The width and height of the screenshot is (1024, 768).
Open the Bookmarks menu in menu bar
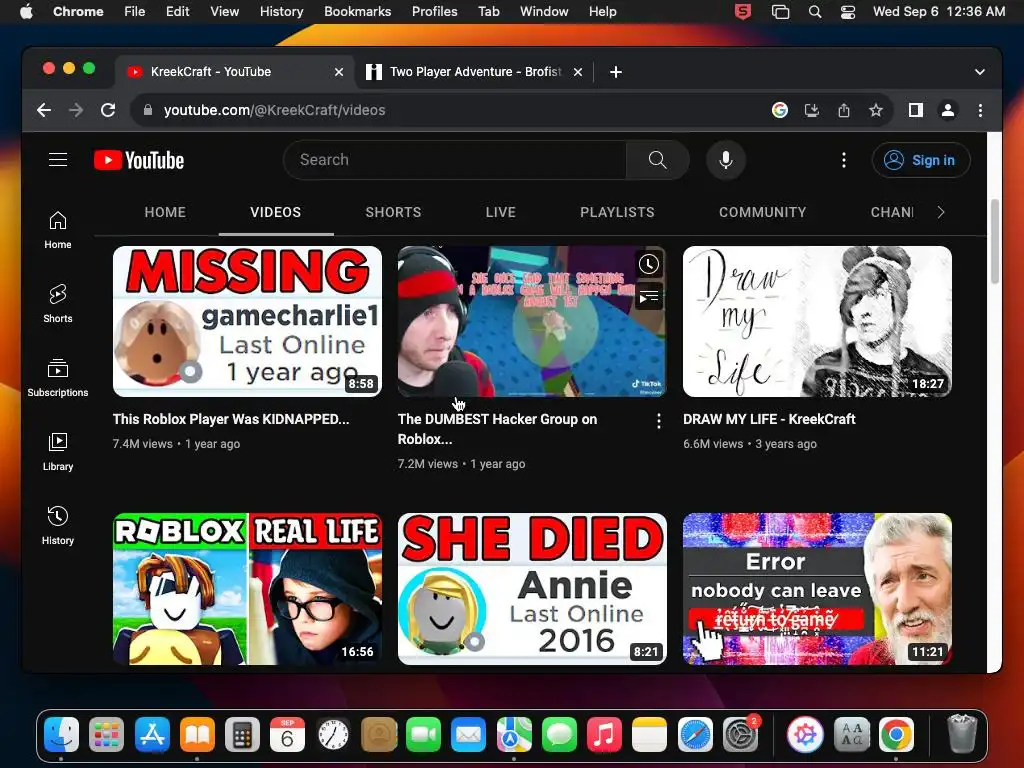point(357,11)
